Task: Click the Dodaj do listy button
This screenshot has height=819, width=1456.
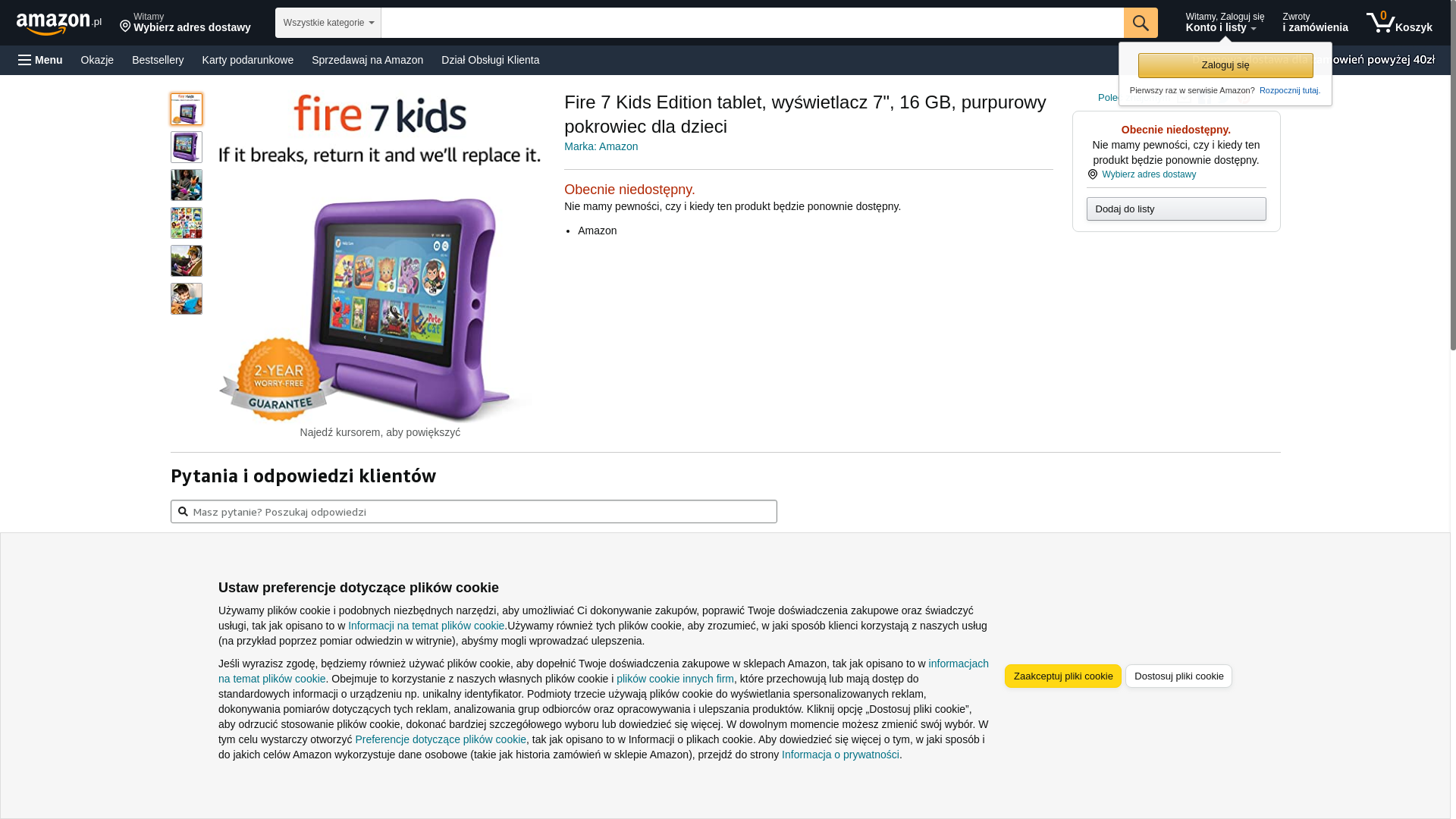Action: (1176, 209)
